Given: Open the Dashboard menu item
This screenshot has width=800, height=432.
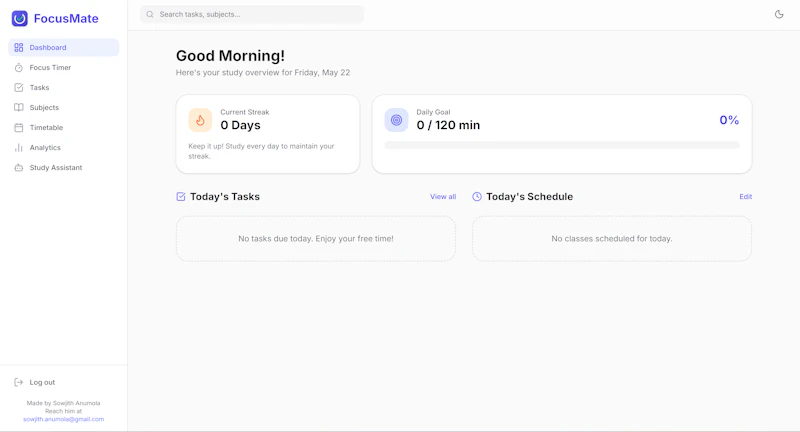Looking at the screenshot, I should coord(64,47).
